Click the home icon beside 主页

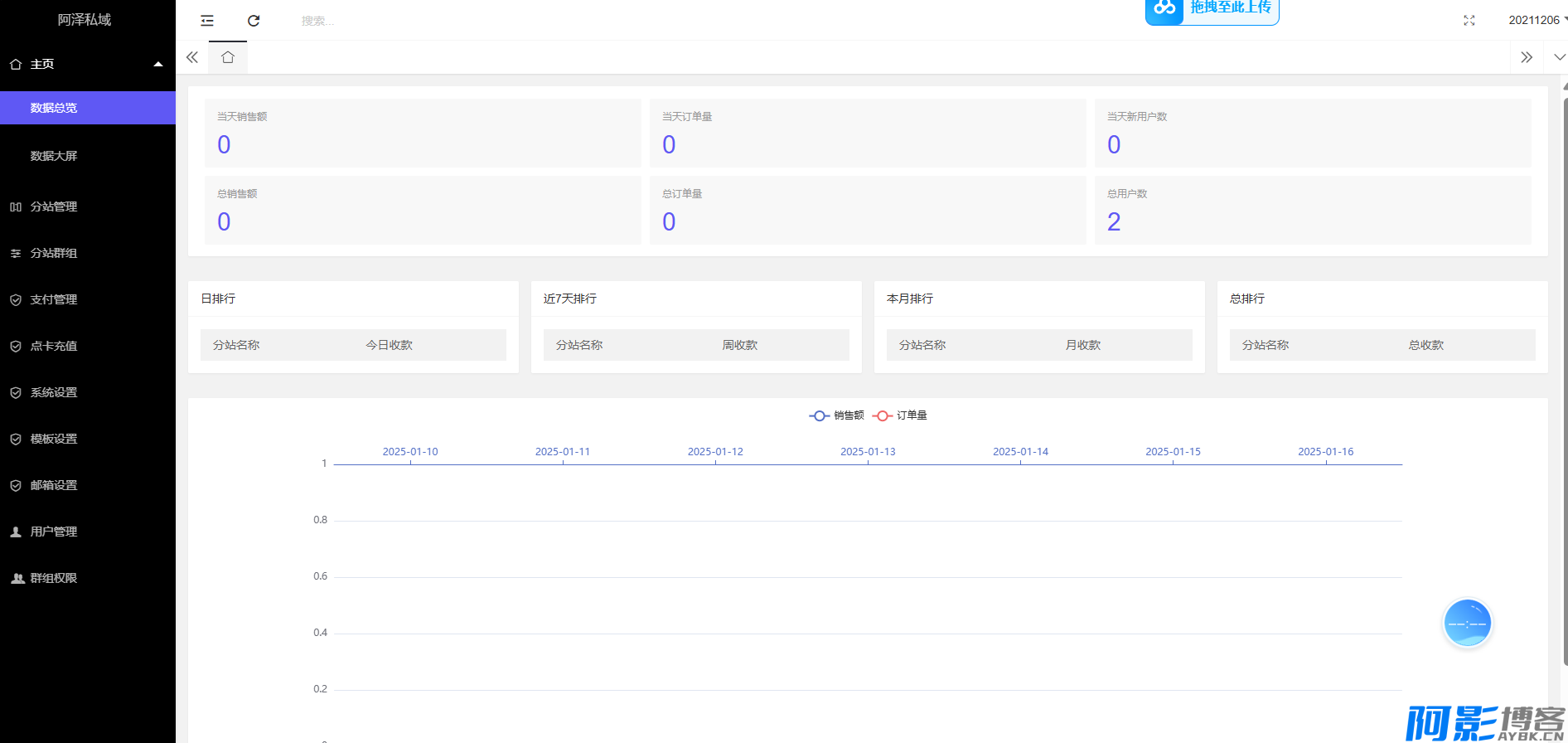16,64
